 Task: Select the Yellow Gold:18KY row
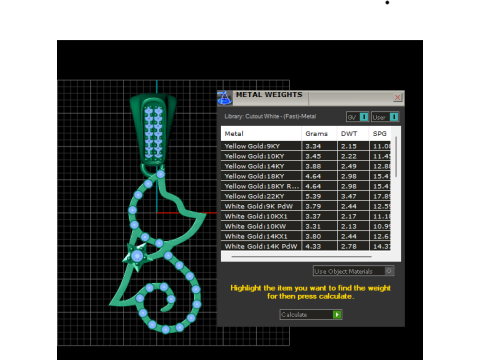pyautogui.click(x=306, y=176)
